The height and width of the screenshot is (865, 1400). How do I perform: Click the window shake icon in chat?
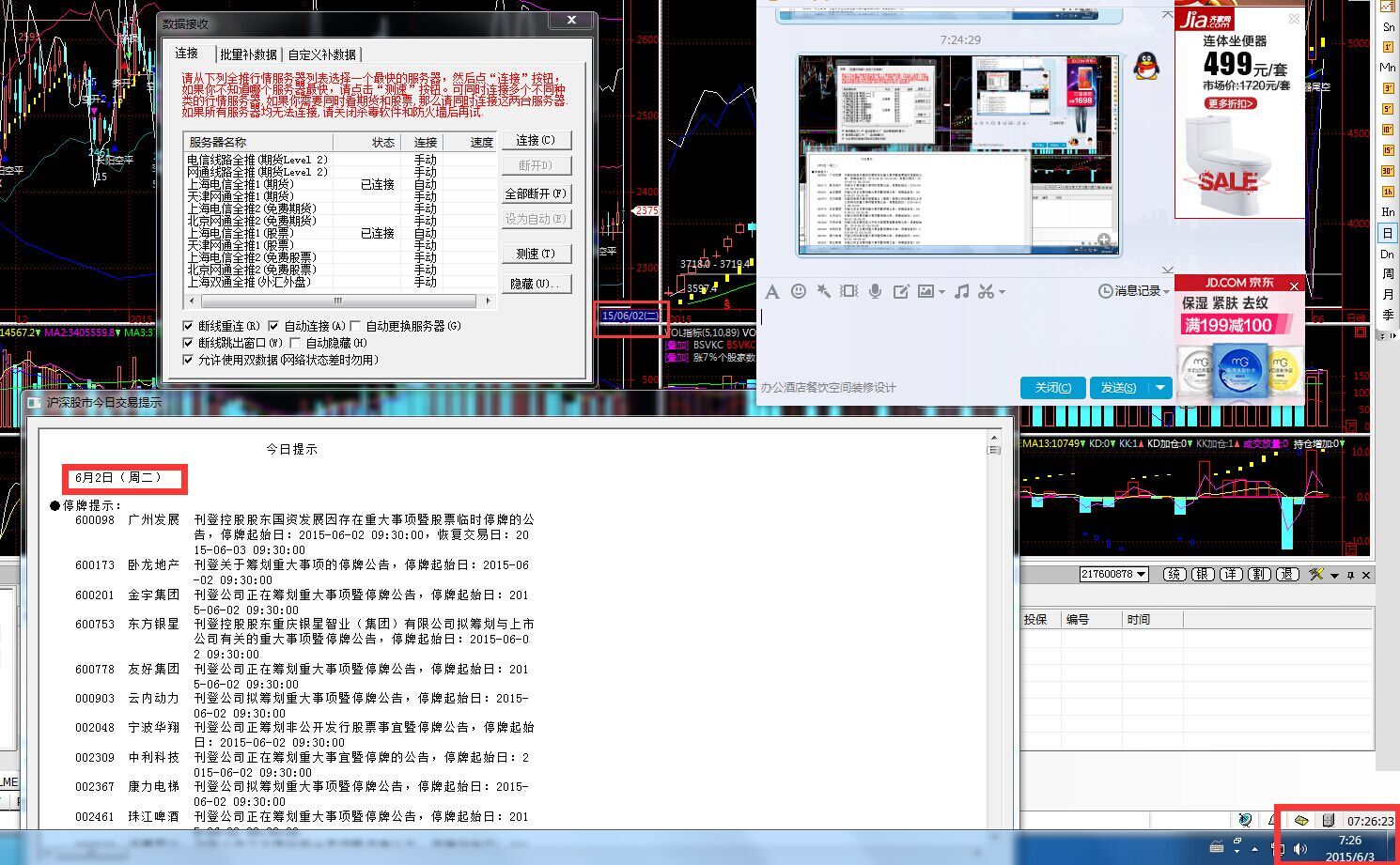click(848, 291)
